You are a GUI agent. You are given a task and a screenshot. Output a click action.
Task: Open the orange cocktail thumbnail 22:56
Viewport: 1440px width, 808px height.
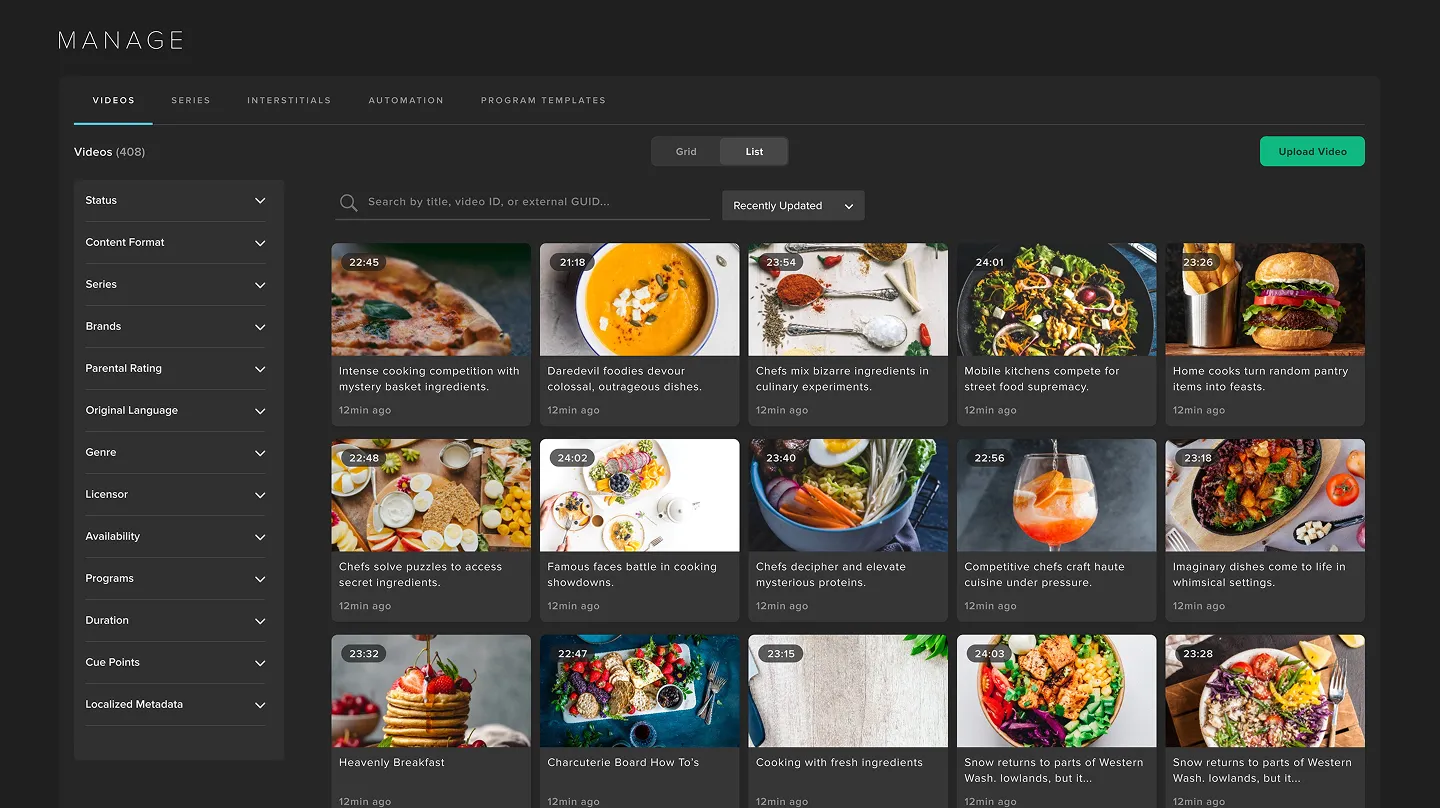pyautogui.click(x=1057, y=495)
